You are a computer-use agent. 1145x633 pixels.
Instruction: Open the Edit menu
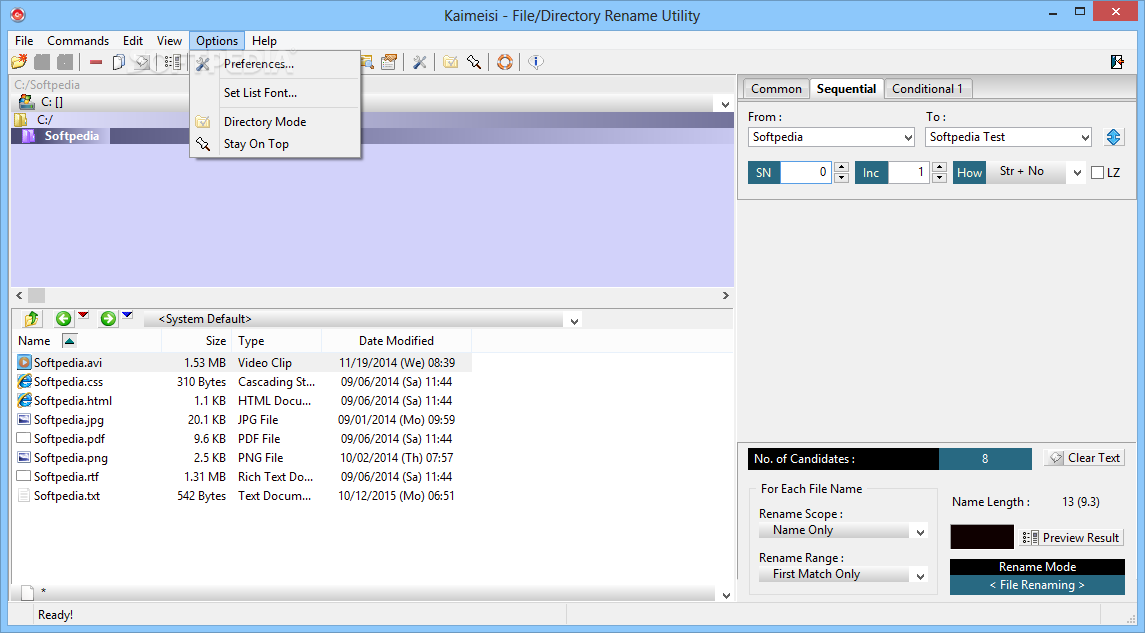tap(133, 41)
